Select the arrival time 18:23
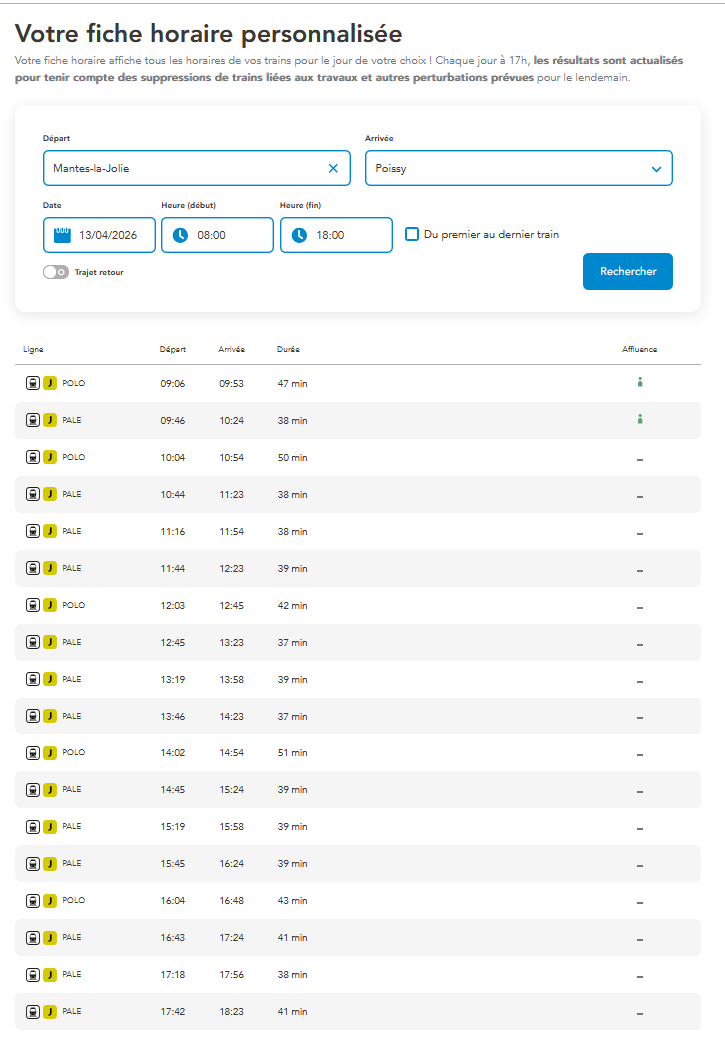The width and height of the screenshot is (725, 1040). click(x=231, y=1012)
